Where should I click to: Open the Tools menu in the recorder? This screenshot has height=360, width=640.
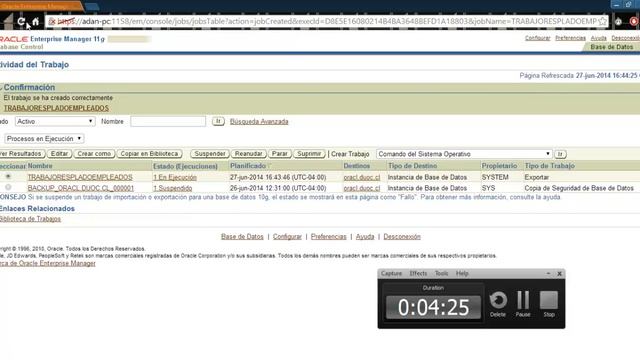pos(441,273)
